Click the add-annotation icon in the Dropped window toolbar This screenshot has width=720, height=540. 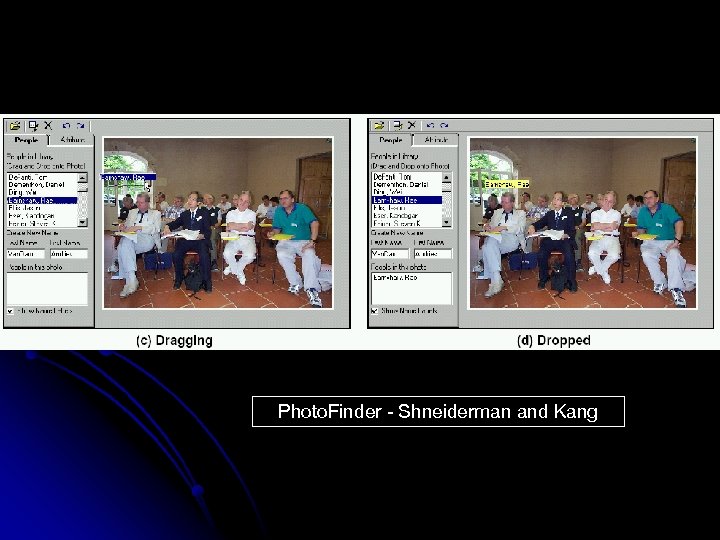coord(397,125)
